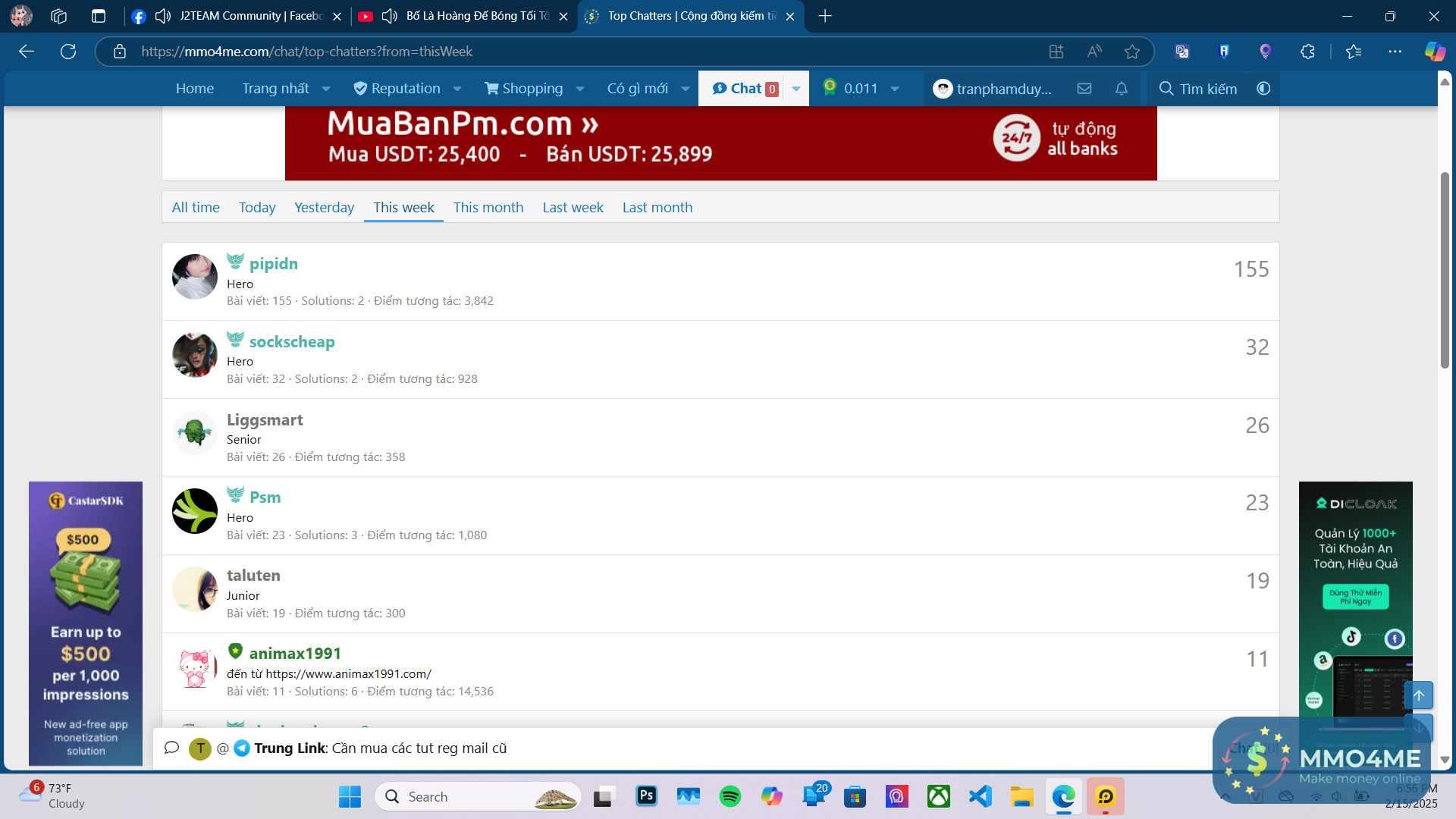Expand the Chat dropdown arrow

click(x=796, y=89)
